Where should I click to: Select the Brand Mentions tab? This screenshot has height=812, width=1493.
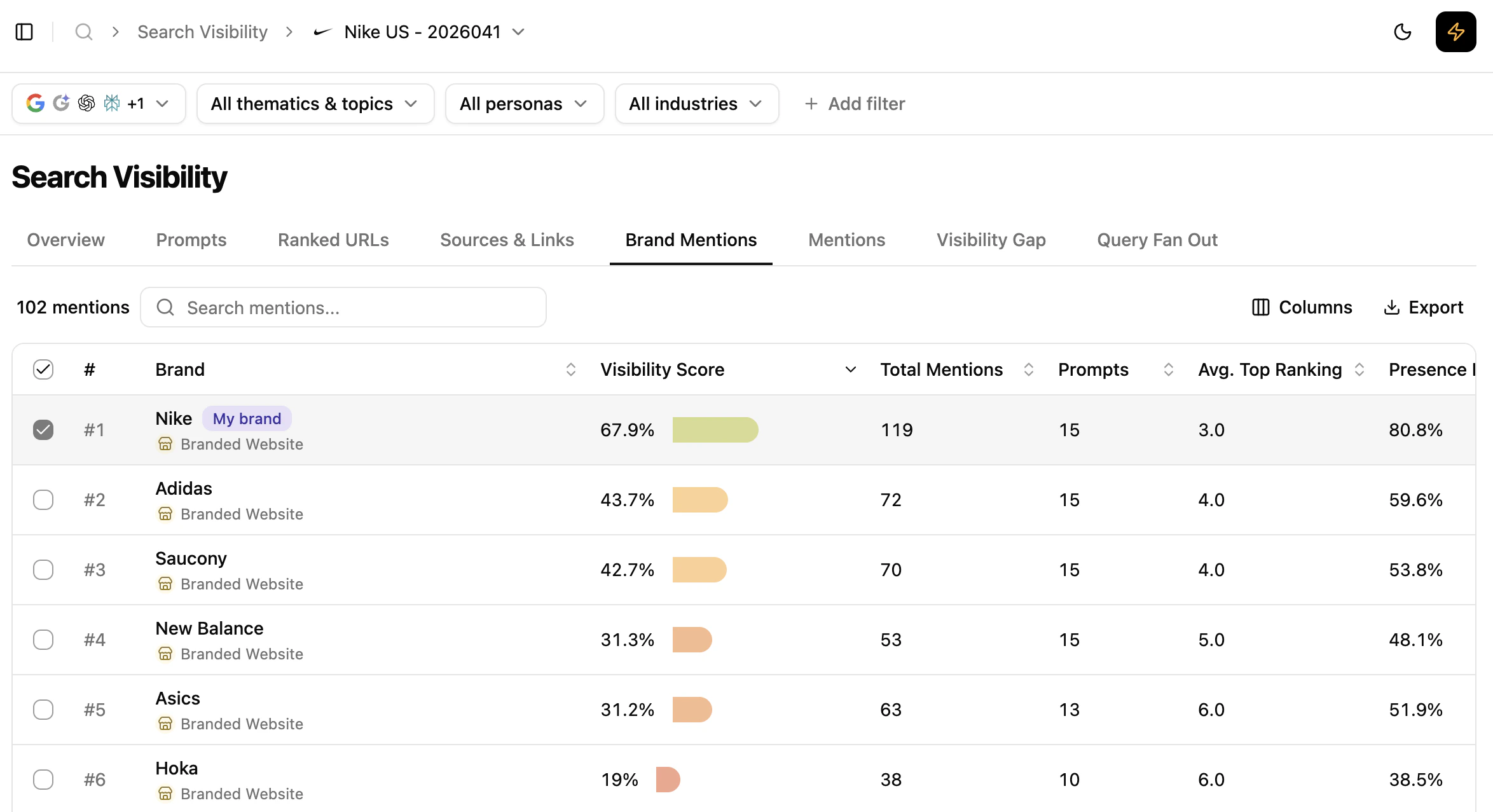[x=691, y=240]
